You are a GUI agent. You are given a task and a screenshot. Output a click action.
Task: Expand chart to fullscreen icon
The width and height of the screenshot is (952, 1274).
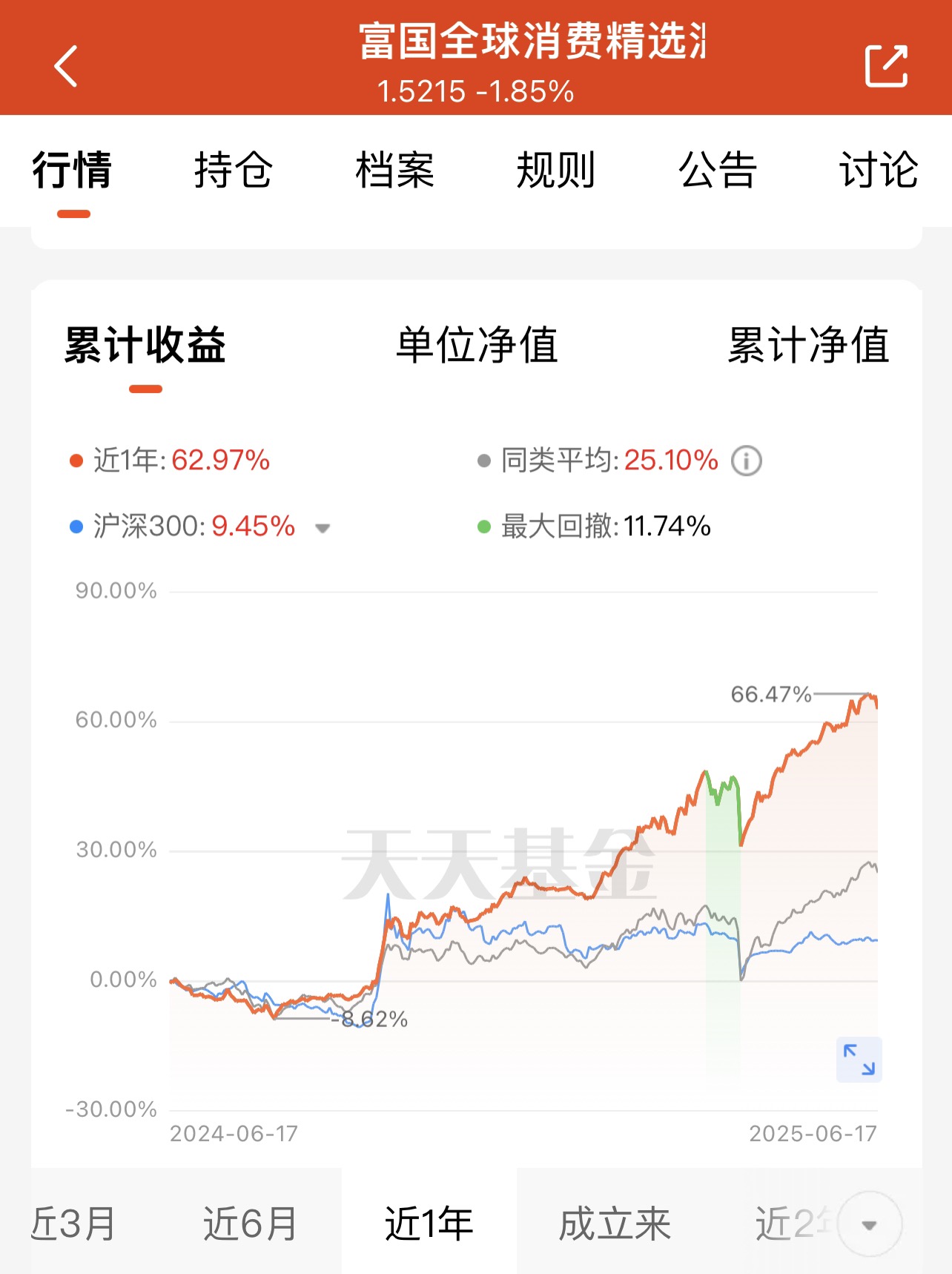[859, 1059]
